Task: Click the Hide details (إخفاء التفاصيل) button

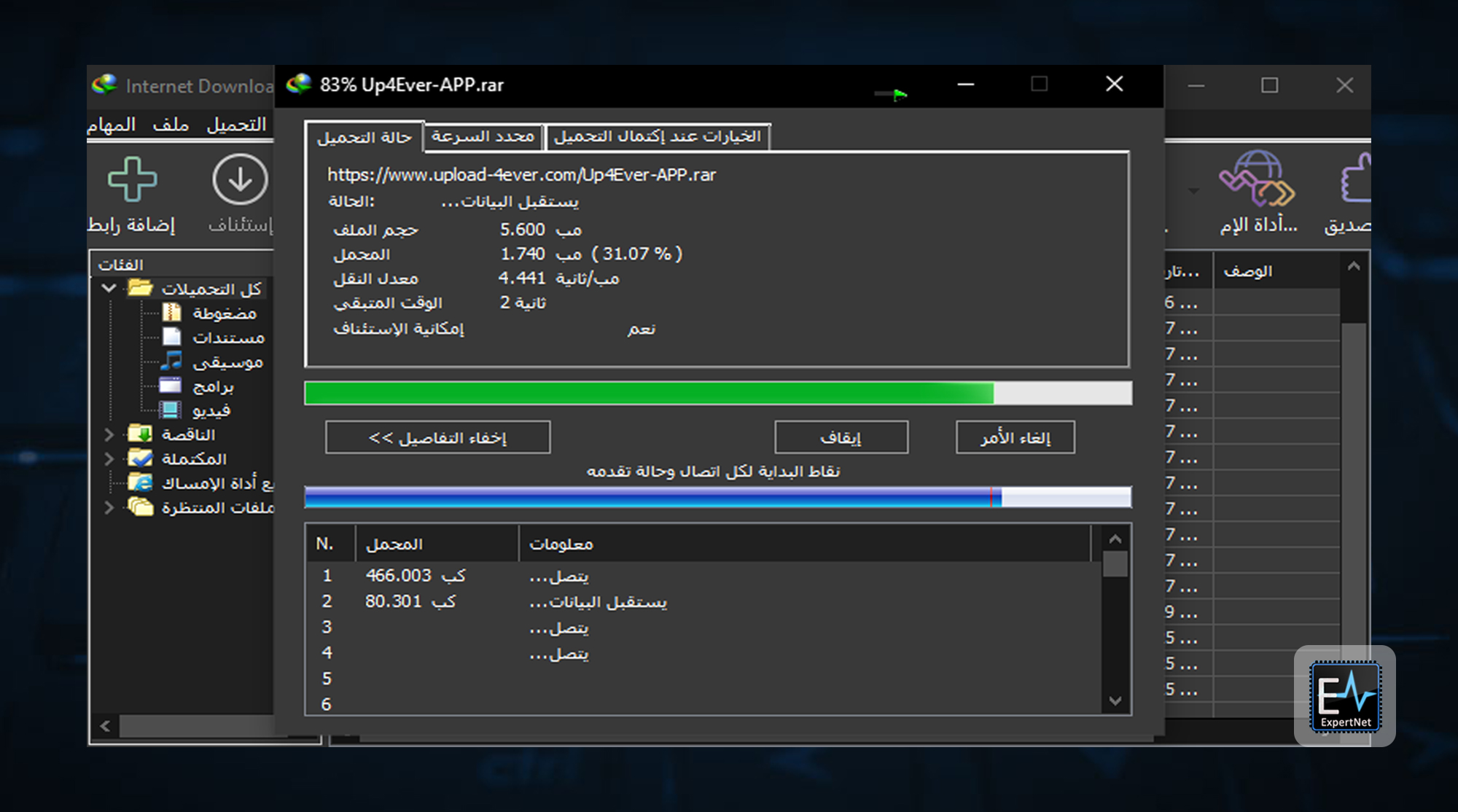Action: (x=437, y=438)
